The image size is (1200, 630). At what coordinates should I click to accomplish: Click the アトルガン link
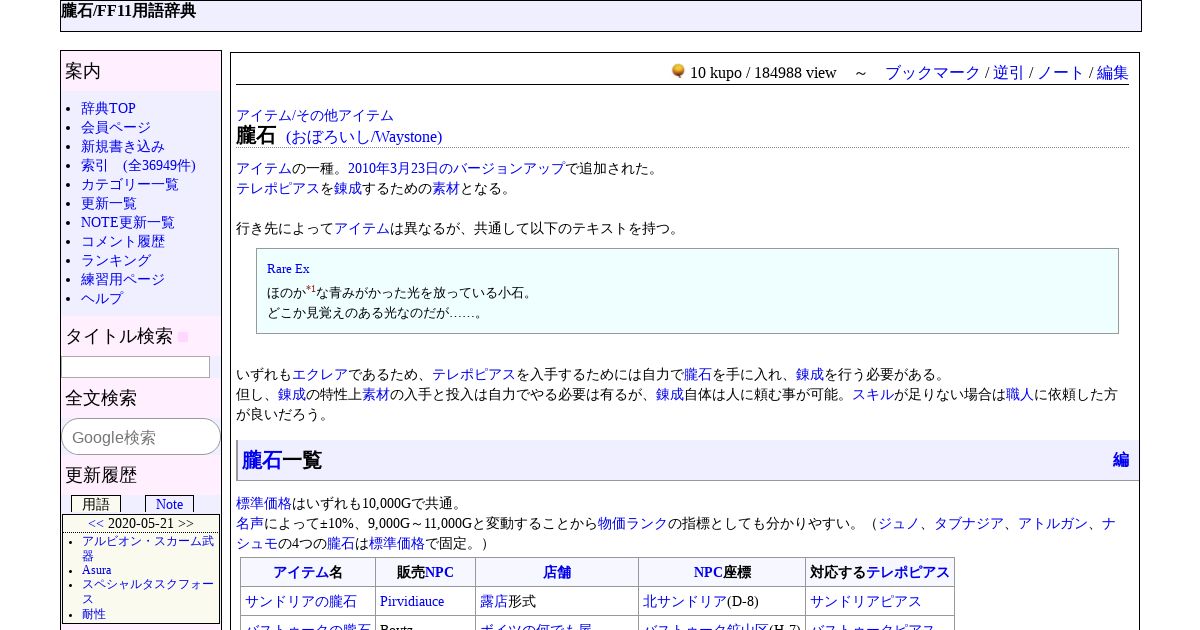click(1053, 524)
